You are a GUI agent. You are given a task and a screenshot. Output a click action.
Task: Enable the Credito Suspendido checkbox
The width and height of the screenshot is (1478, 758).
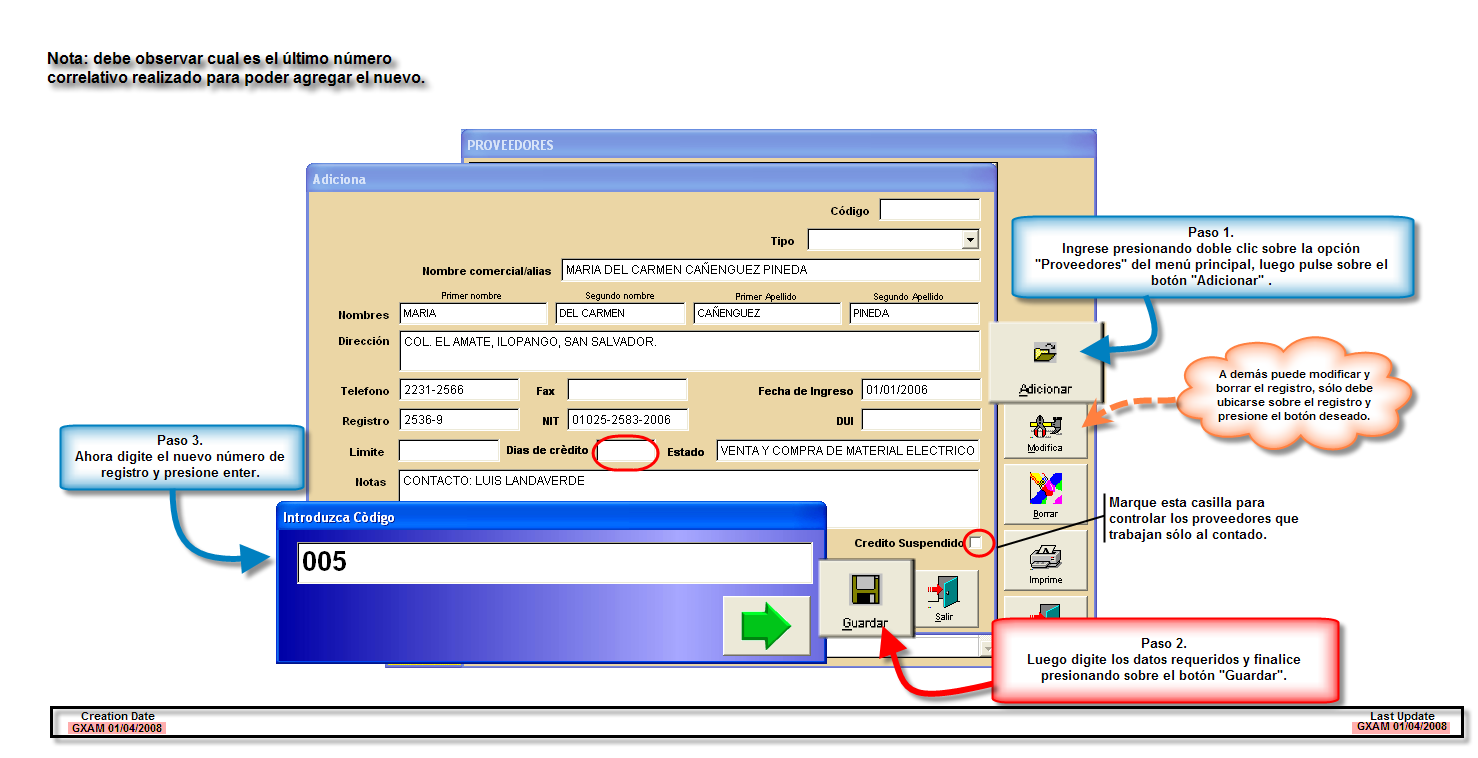pos(976,542)
